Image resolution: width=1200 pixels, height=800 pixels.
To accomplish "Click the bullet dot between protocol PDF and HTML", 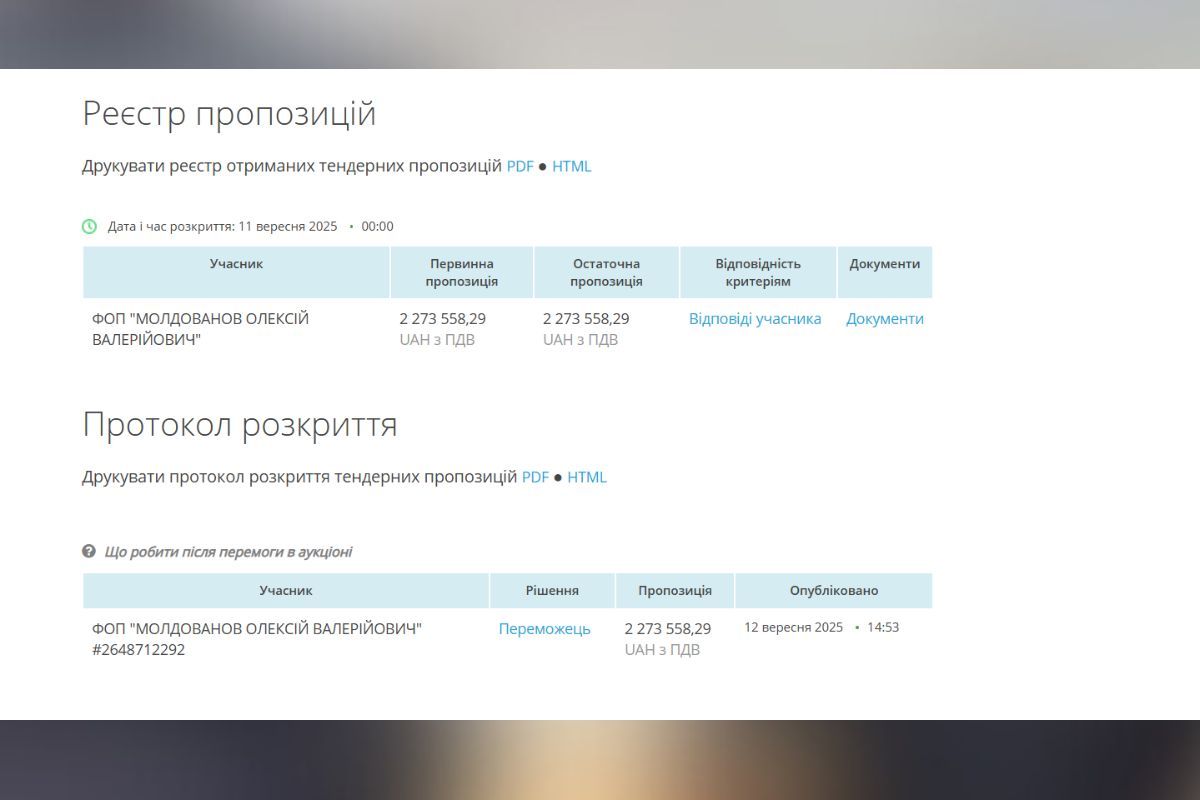I will pyautogui.click(x=558, y=477).
